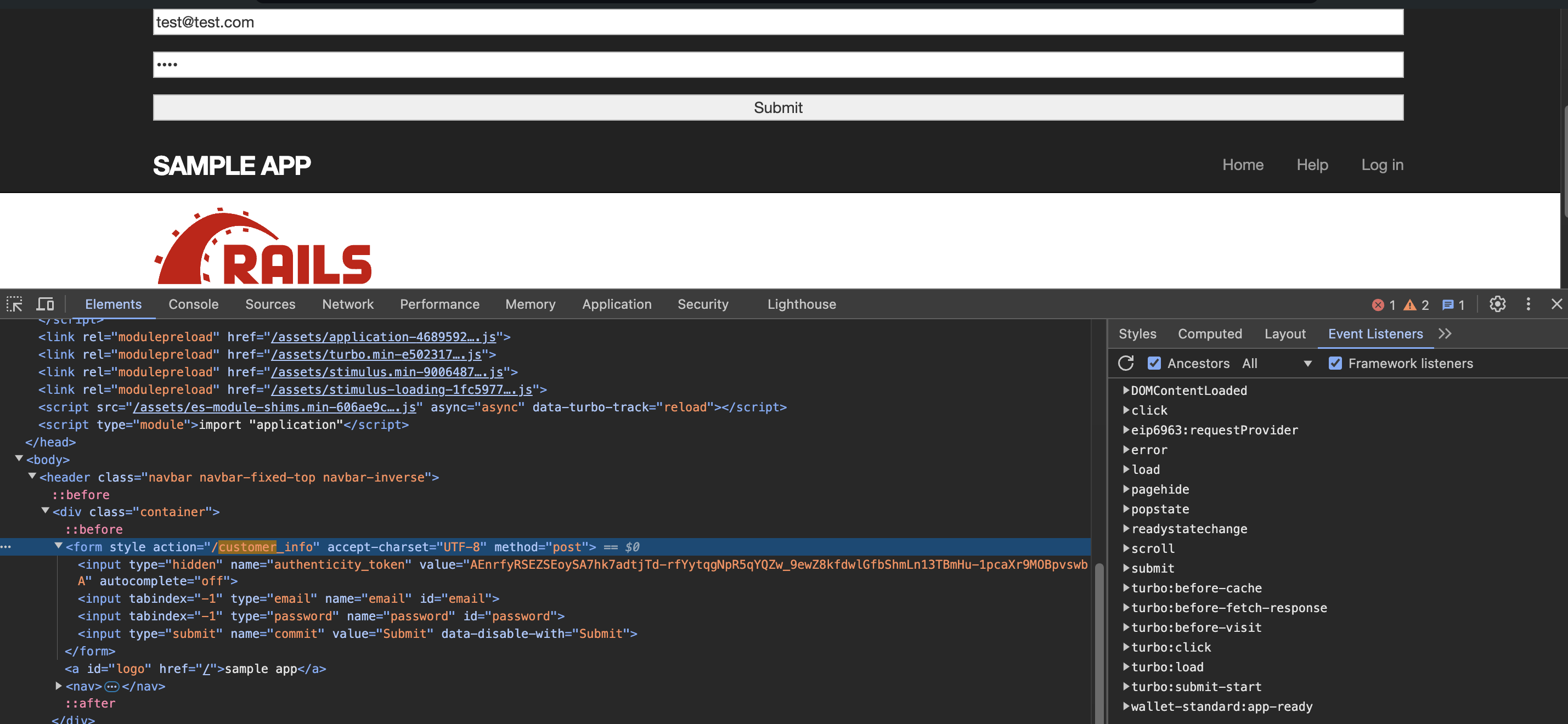Activate the inspect element picker icon
1568x724 pixels.
(15, 304)
